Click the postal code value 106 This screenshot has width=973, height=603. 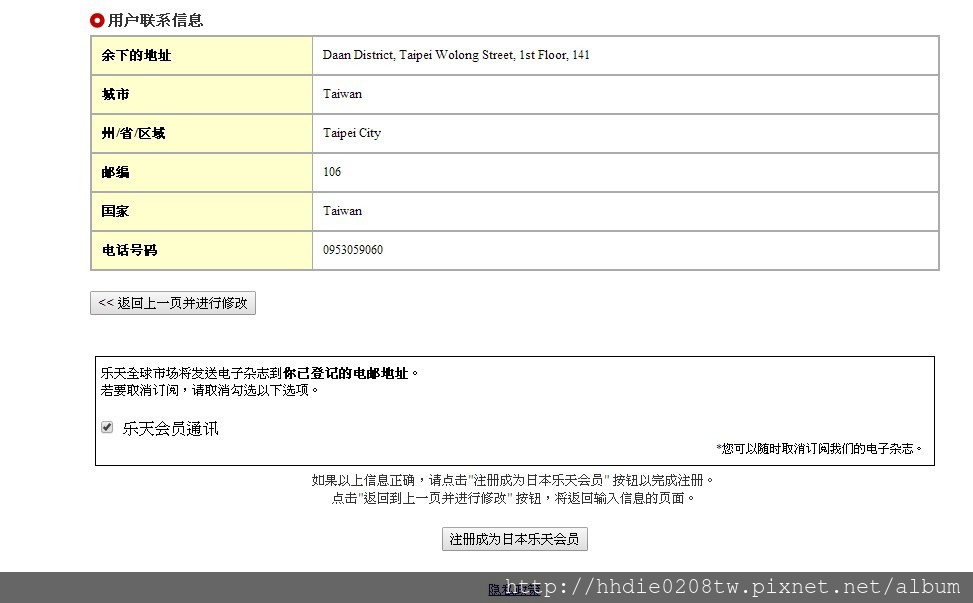(x=332, y=172)
